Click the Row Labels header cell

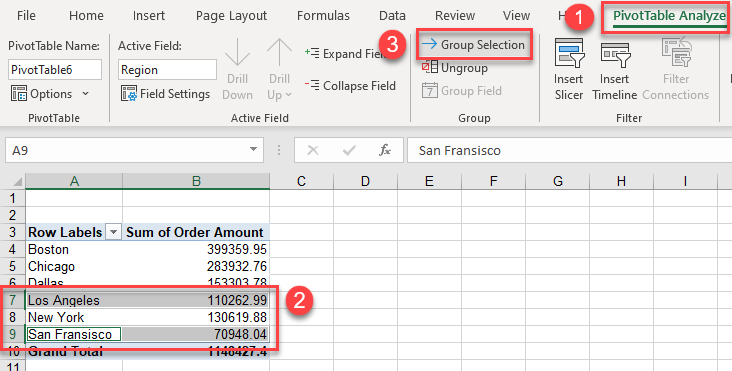click(x=65, y=232)
